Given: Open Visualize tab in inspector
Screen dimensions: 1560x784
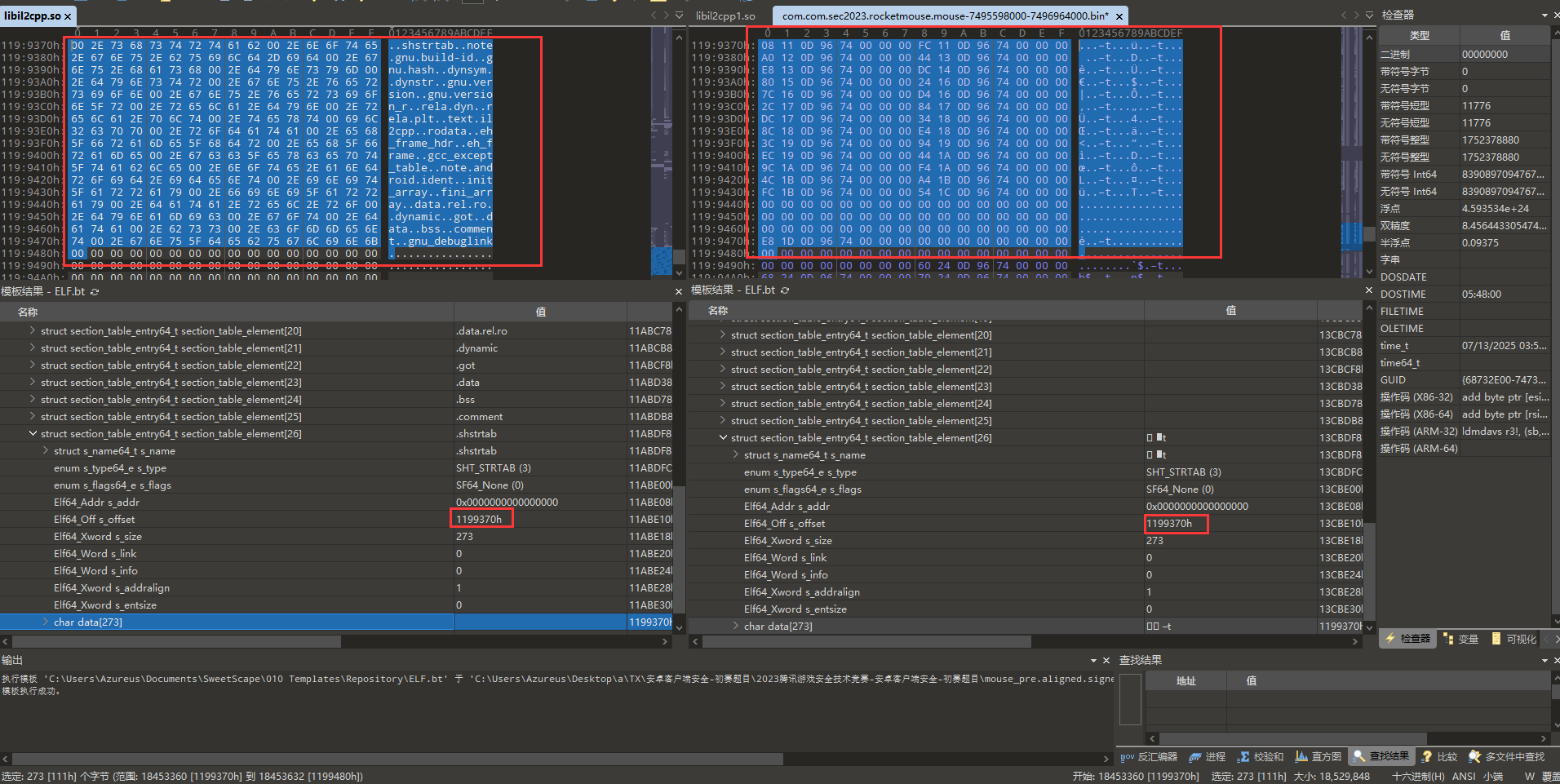Looking at the screenshot, I should pos(1514,639).
